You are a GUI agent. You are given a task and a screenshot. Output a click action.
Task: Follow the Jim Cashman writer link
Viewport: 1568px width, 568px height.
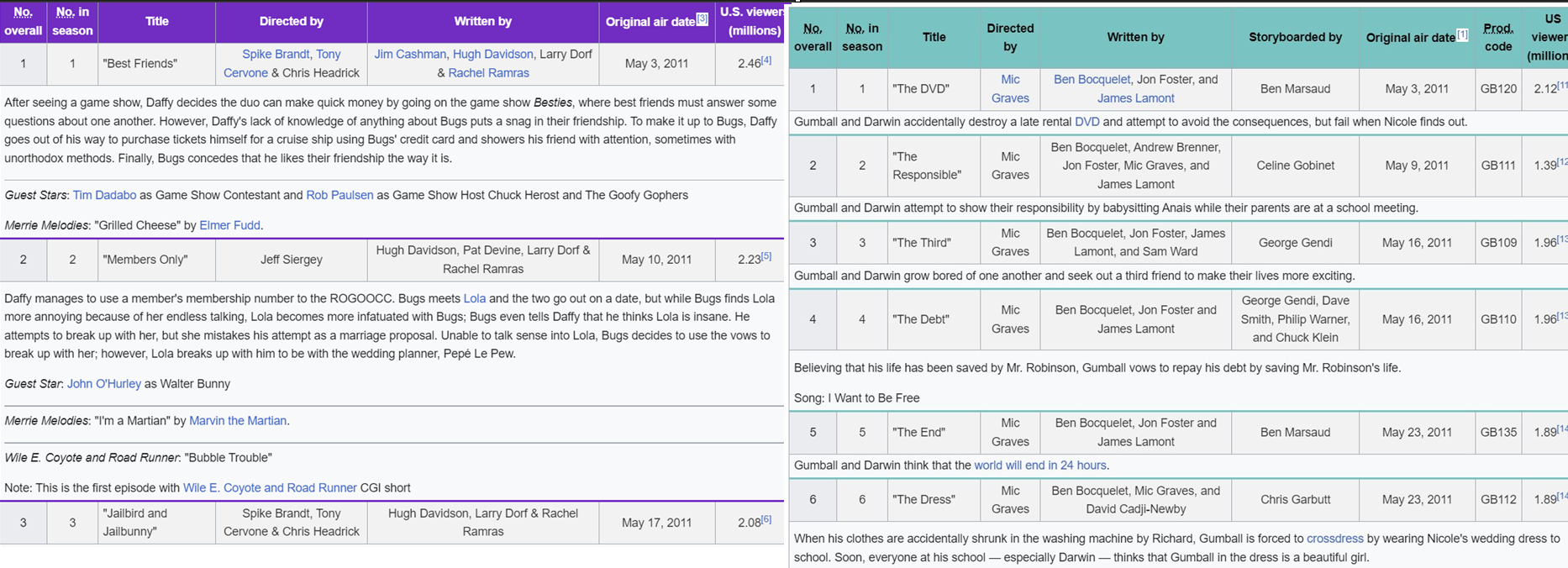coord(410,54)
